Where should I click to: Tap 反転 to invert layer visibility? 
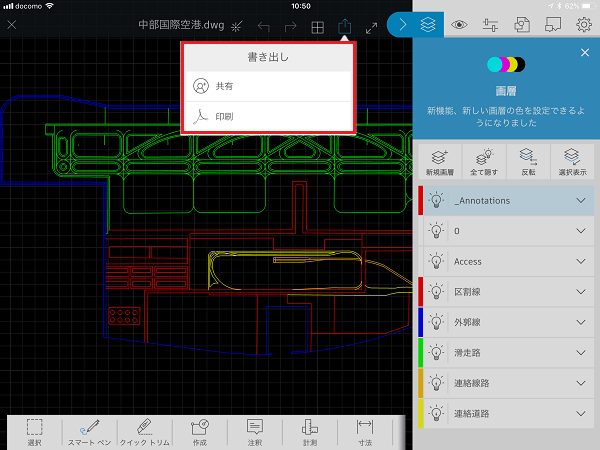pos(528,162)
